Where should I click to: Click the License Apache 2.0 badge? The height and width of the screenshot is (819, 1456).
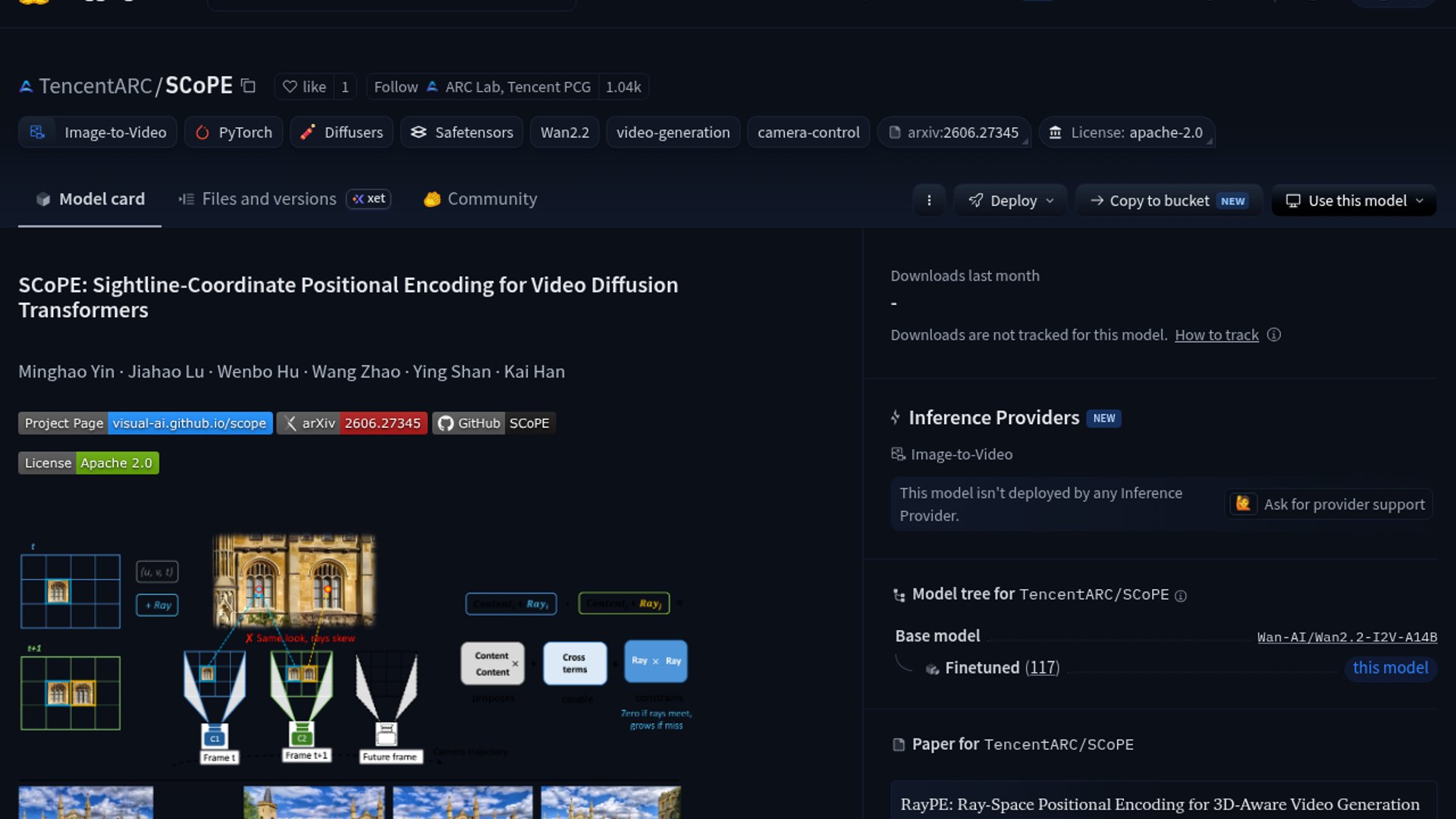point(89,463)
